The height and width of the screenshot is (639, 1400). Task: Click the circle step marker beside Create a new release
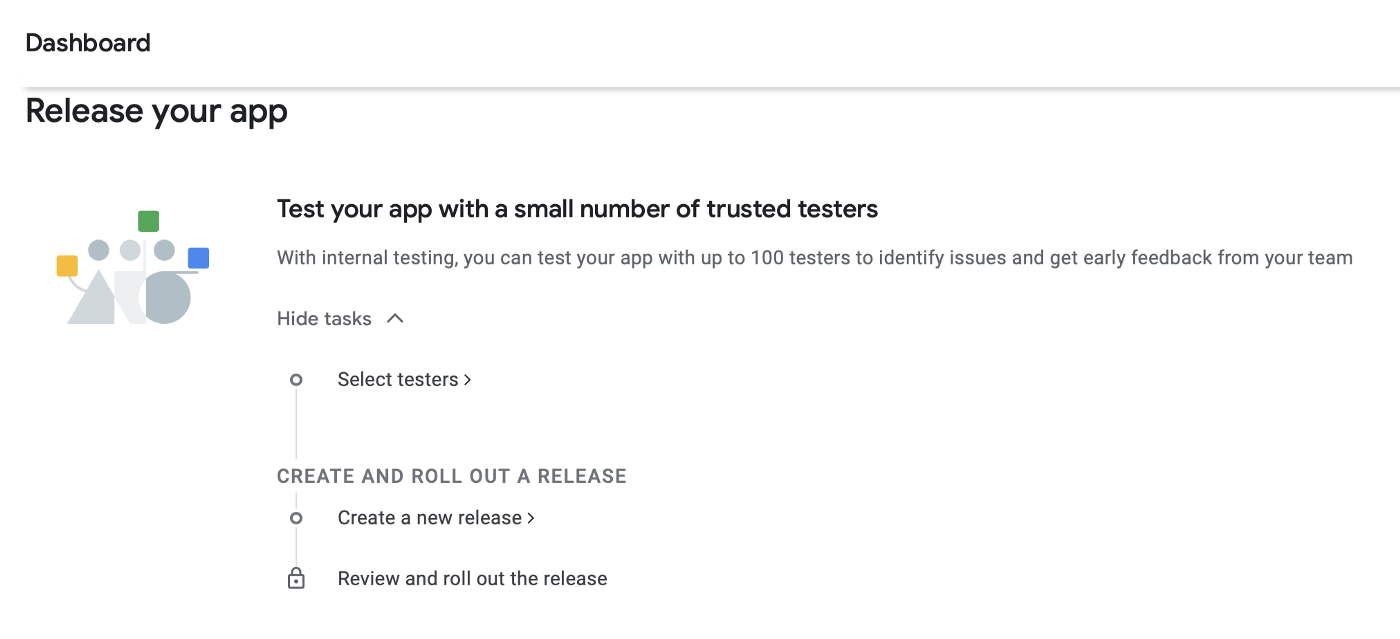point(296,518)
